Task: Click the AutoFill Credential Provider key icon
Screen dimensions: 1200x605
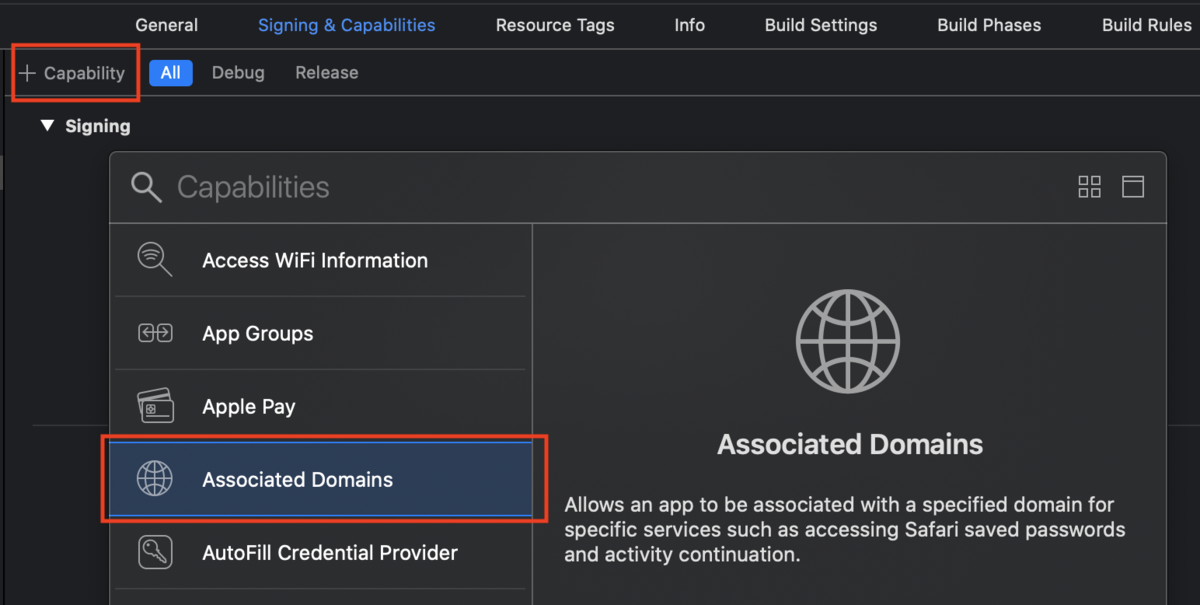Action: click(155, 552)
